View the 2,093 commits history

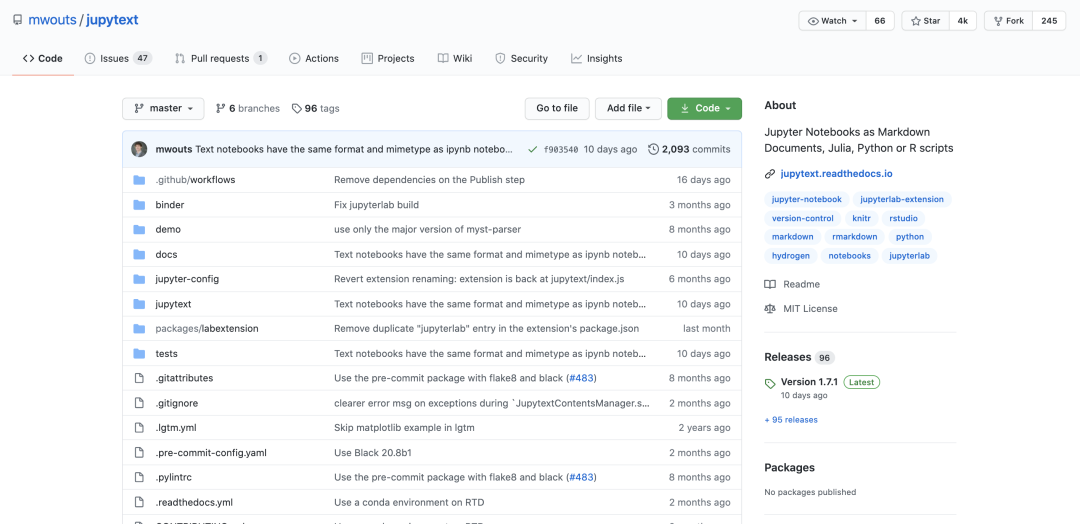coord(689,149)
